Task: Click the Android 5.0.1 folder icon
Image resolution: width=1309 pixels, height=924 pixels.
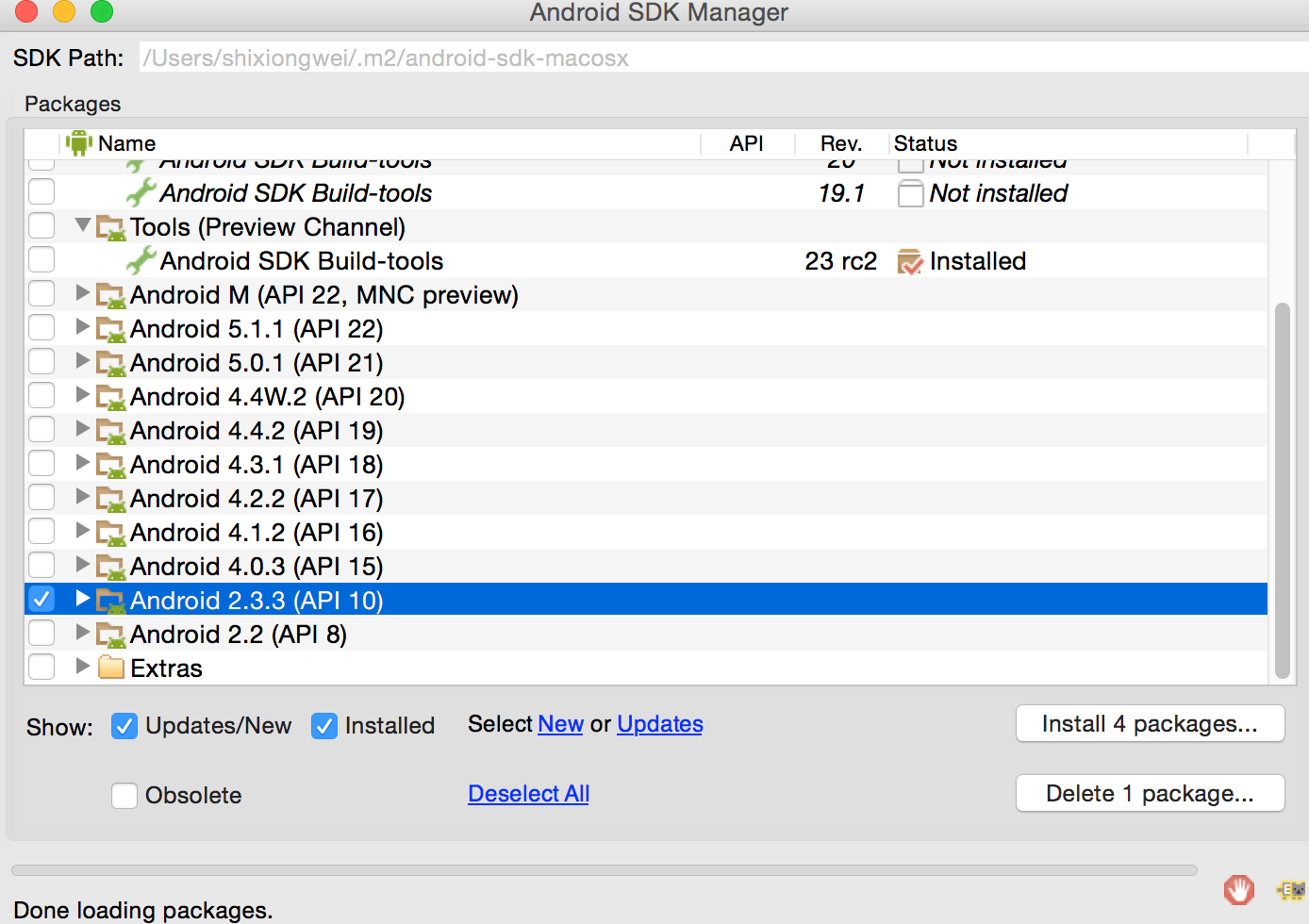Action: [111, 363]
